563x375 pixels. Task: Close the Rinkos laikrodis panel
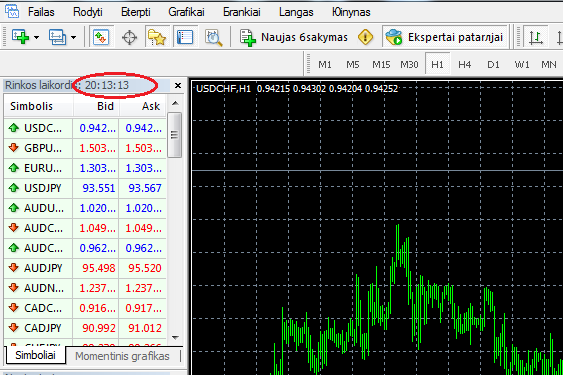178,85
